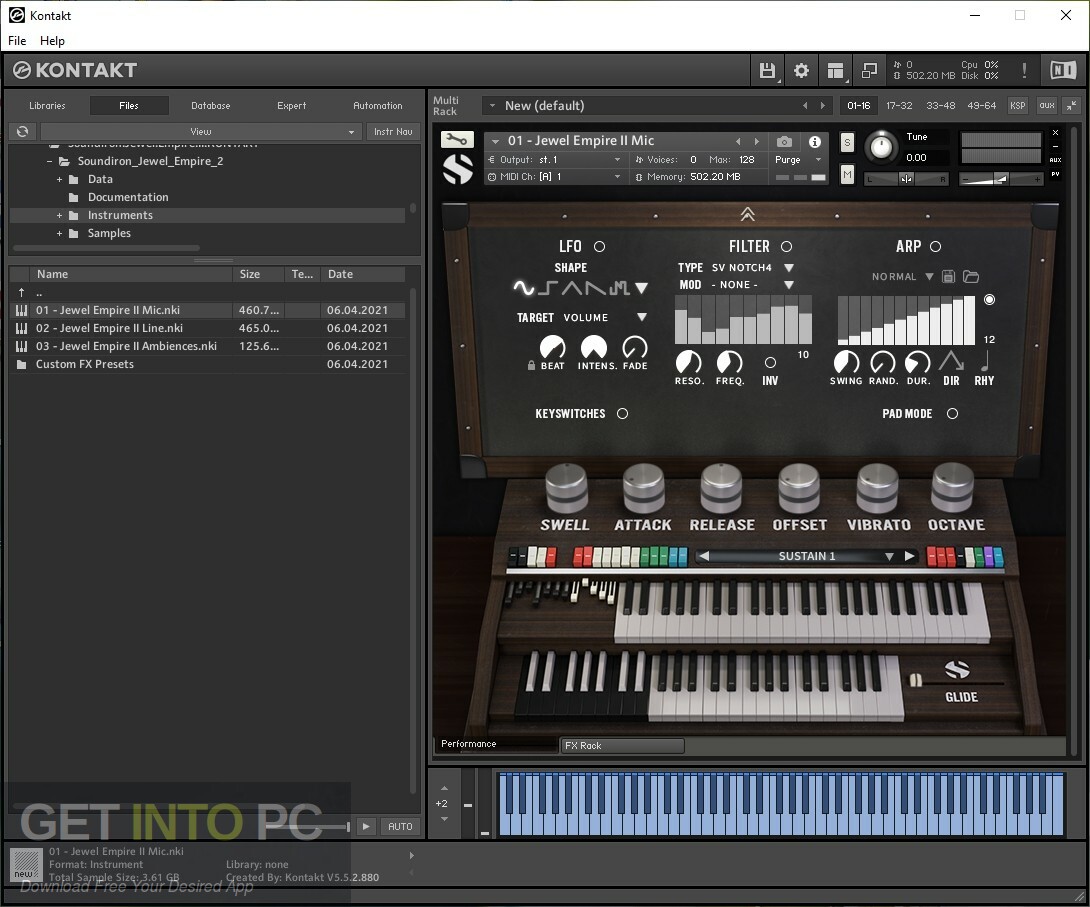
Task: Toggle the LFO on/off radio
Action: (x=599, y=247)
